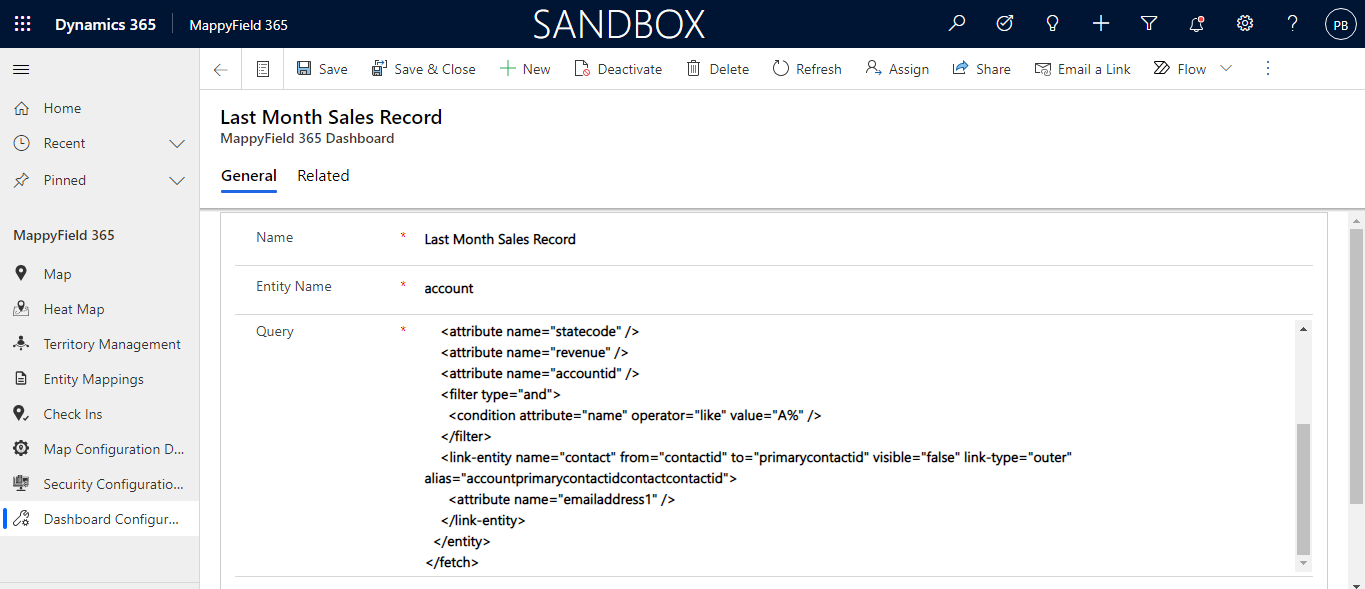Open the notifications bell icon
The width and height of the screenshot is (1365, 589).
coord(1197,24)
